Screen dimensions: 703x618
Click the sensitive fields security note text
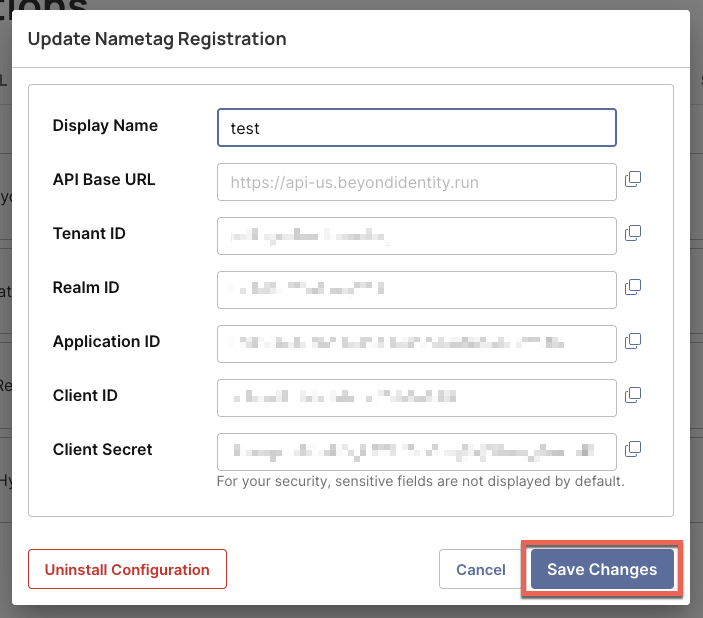(420, 481)
